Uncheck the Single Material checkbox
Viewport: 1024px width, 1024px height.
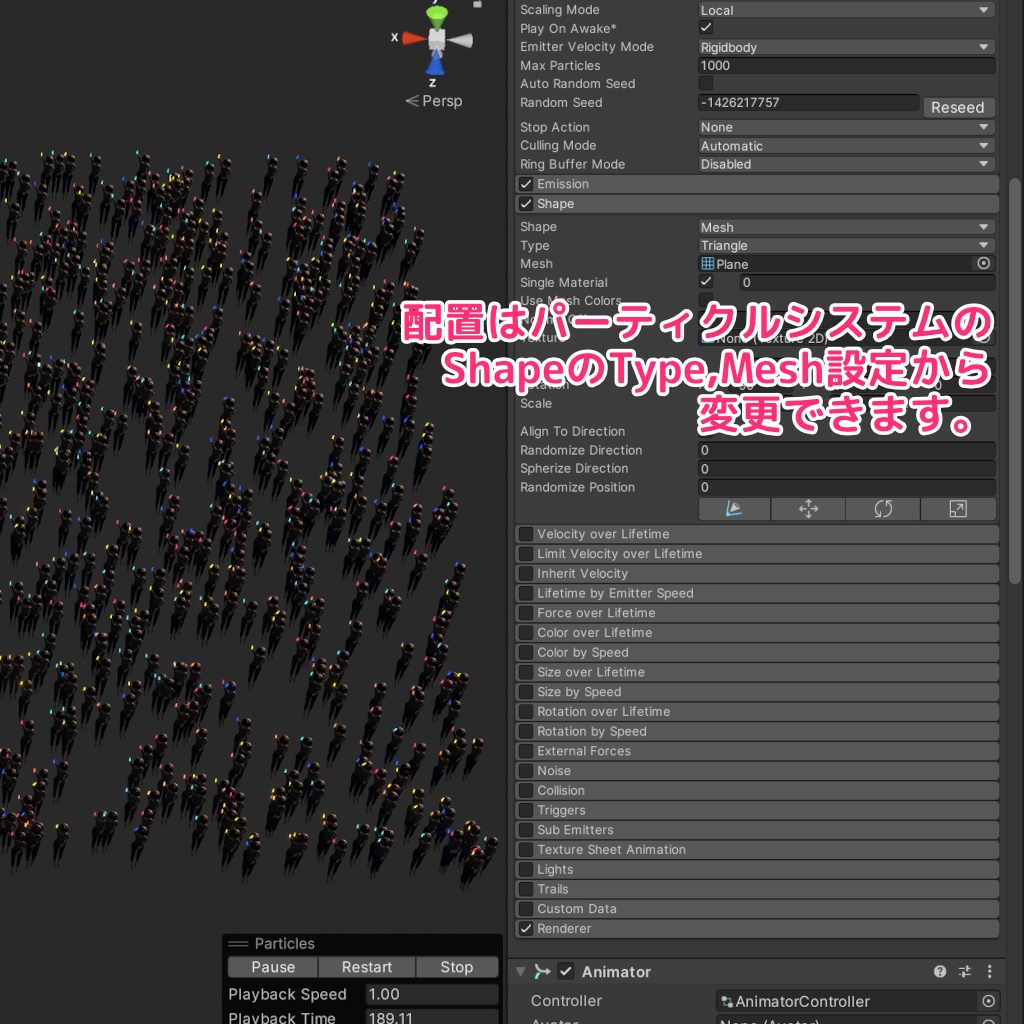[x=705, y=281]
